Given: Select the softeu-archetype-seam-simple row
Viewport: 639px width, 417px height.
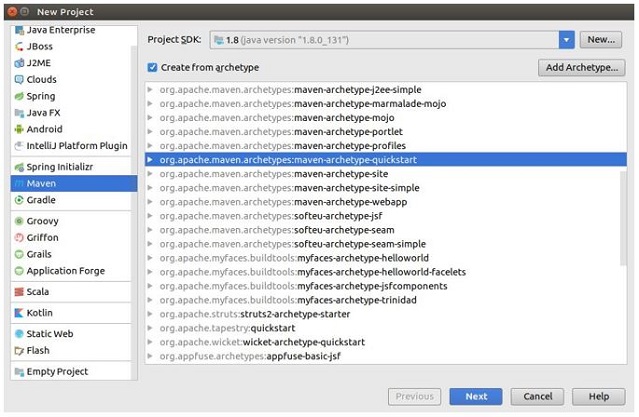Looking at the screenshot, I should 386,244.
